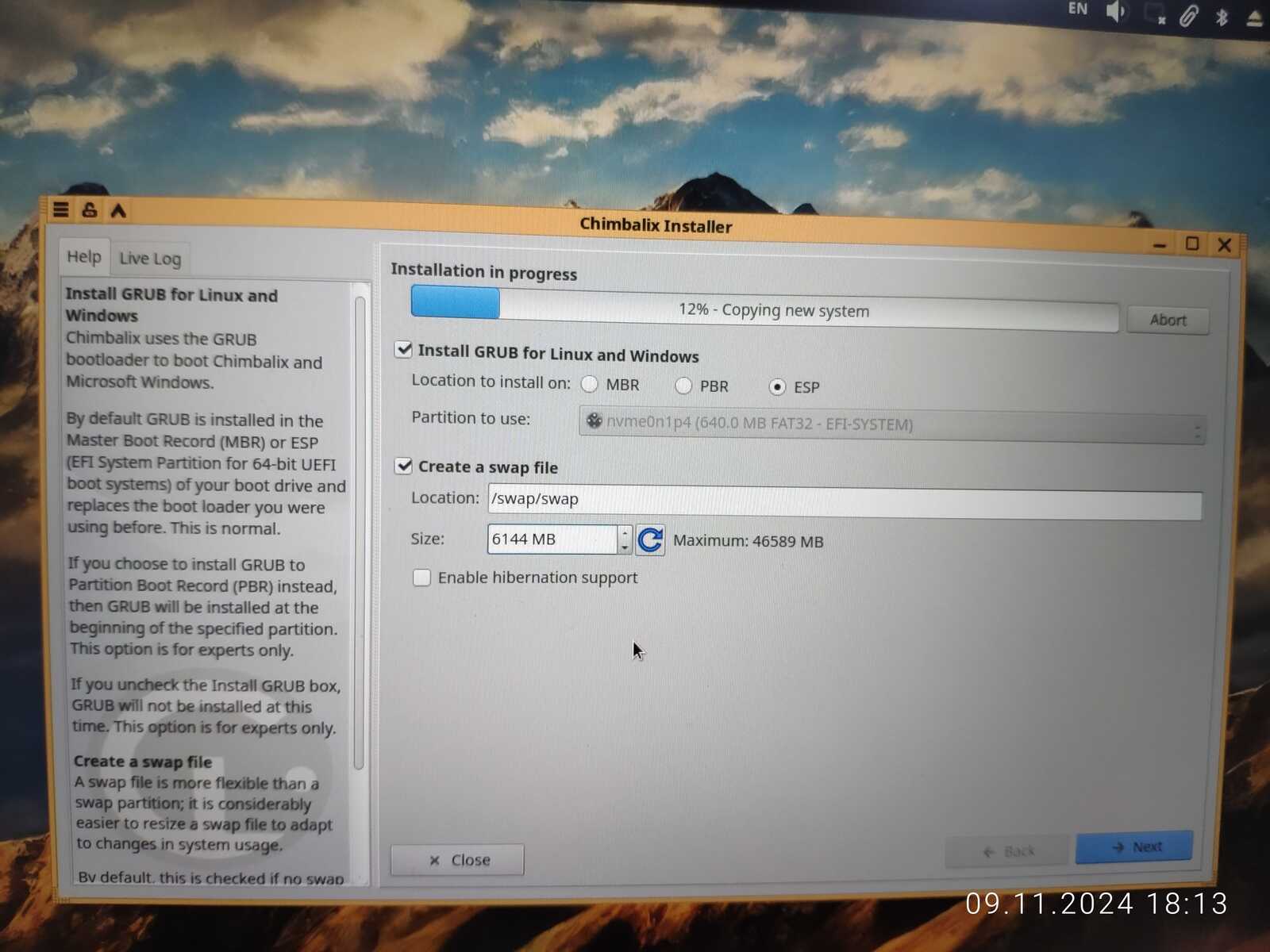Click the 'Chimbalix Installer' window title
The image size is (1270, 952).
pyautogui.click(x=656, y=225)
